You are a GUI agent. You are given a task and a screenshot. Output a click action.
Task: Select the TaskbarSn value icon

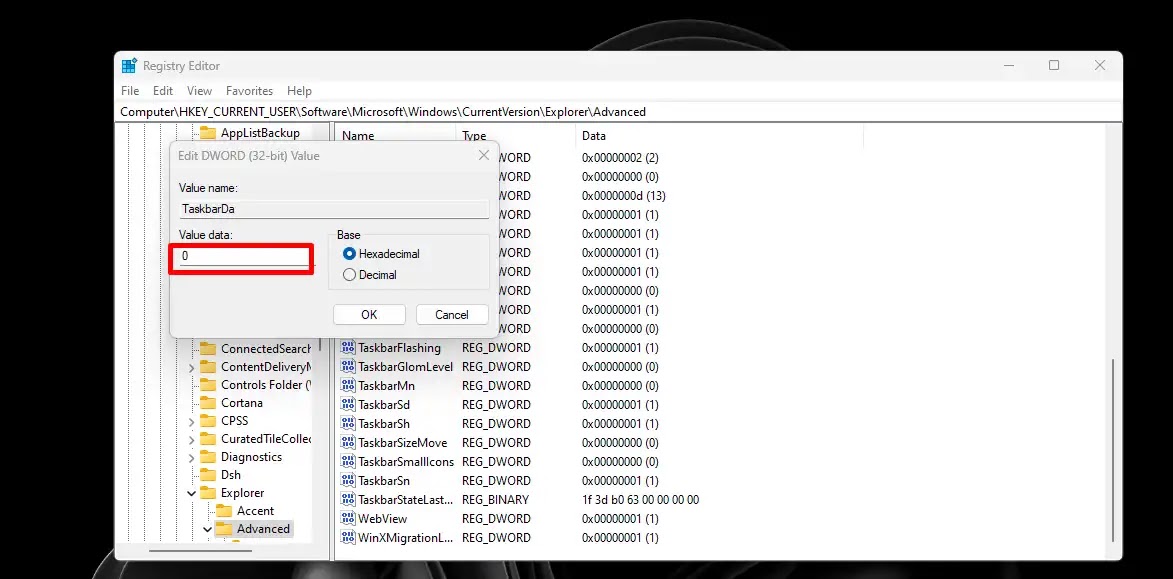point(347,480)
